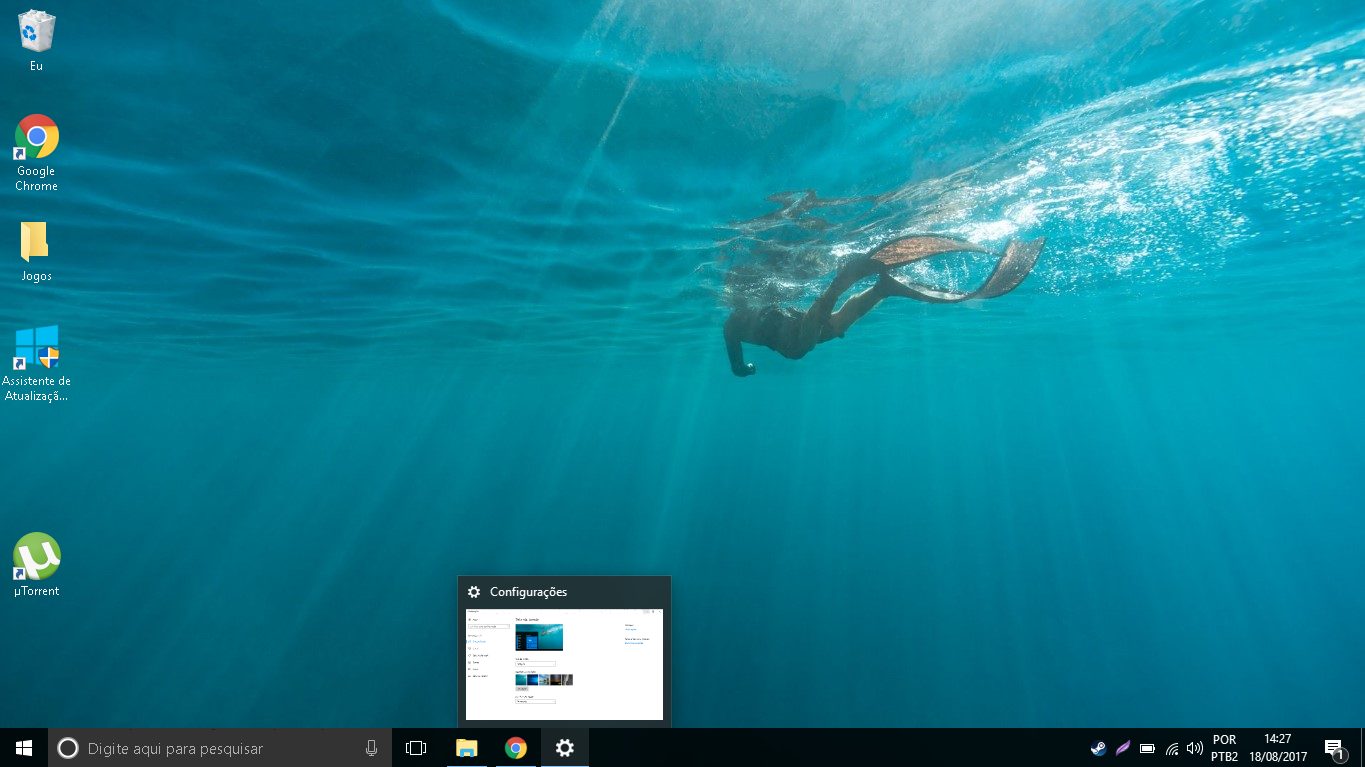Select the Jogos folder on desktop
Viewport: 1365px width, 767px height.
pyautogui.click(x=36, y=251)
